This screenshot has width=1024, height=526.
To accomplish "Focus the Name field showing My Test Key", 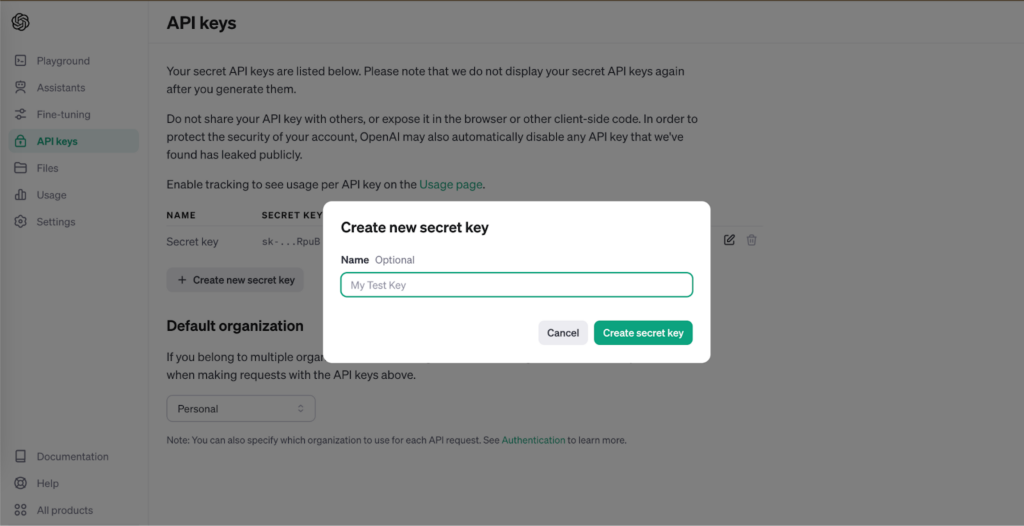I will 517,285.
